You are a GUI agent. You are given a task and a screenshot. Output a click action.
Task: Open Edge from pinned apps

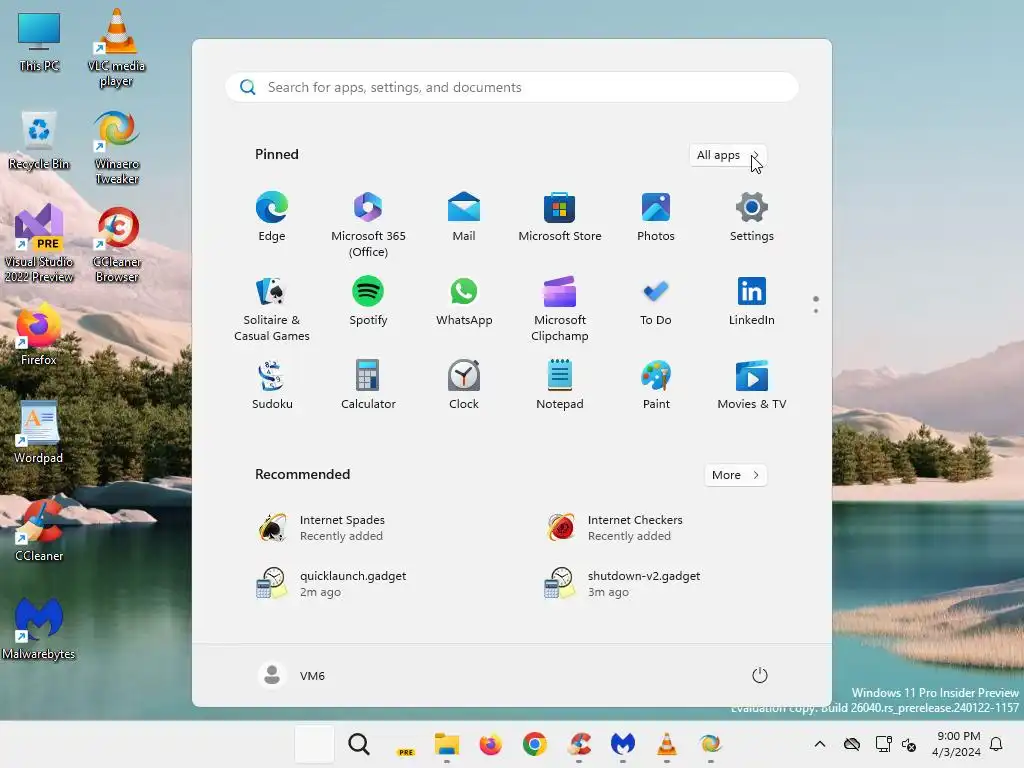click(272, 217)
